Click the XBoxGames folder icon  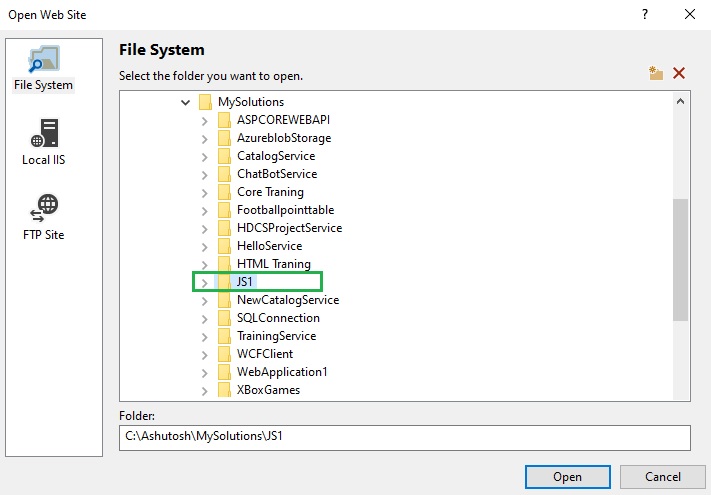(x=224, y=390)
